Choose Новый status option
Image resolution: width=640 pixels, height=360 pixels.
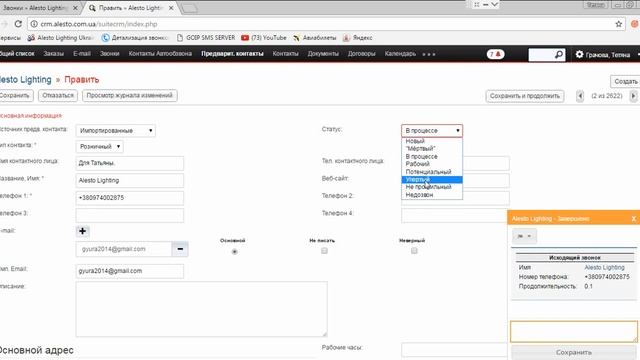432,141
